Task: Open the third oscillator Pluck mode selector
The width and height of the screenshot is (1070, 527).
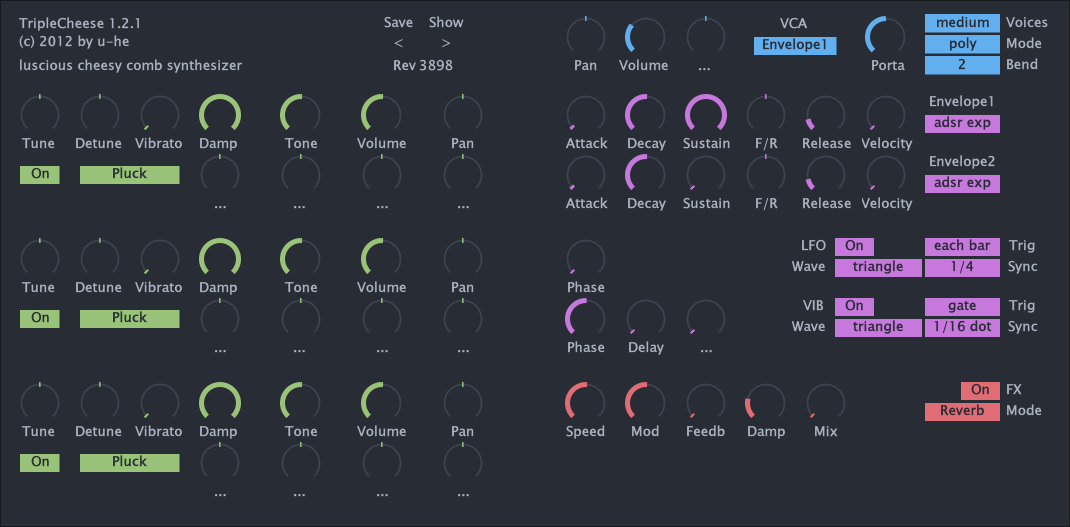Action: [130, 462]
